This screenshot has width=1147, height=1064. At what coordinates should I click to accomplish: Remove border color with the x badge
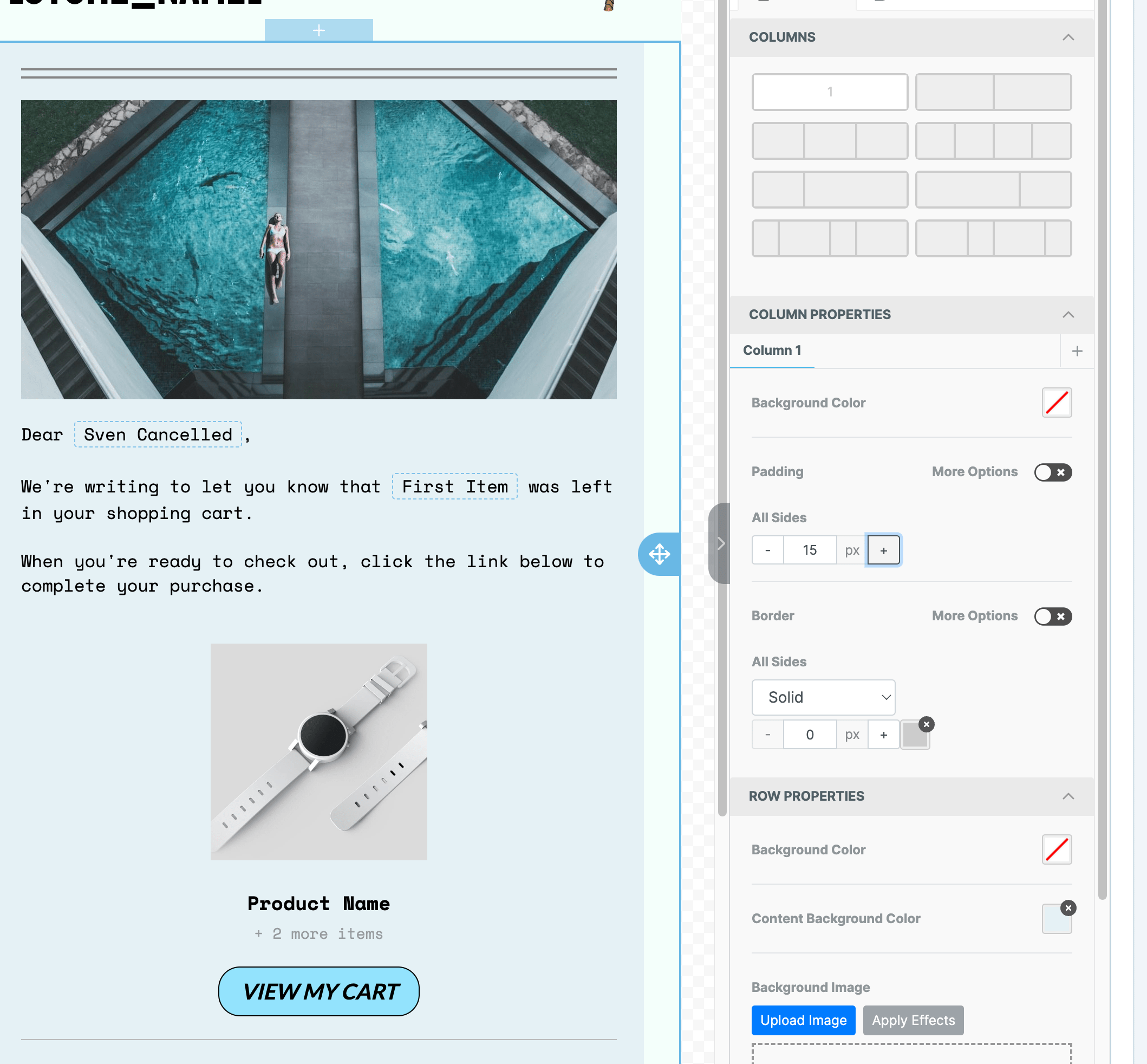click(x=926, y=724)
